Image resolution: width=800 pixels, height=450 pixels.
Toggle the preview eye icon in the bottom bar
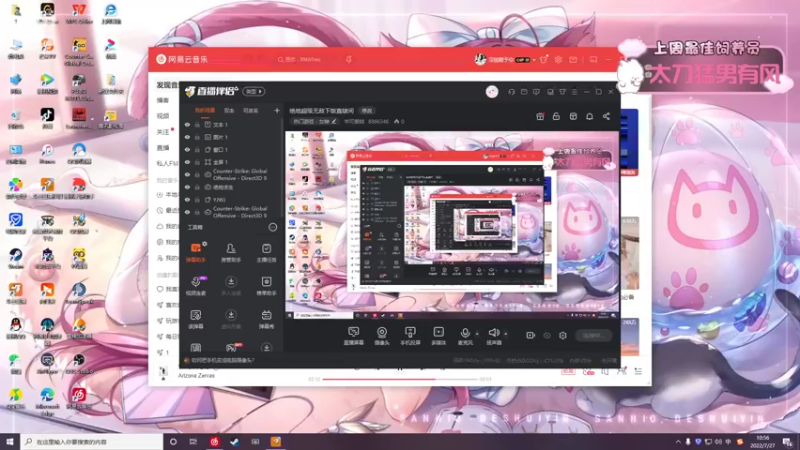pyautogui.click(x=546, y=335)
